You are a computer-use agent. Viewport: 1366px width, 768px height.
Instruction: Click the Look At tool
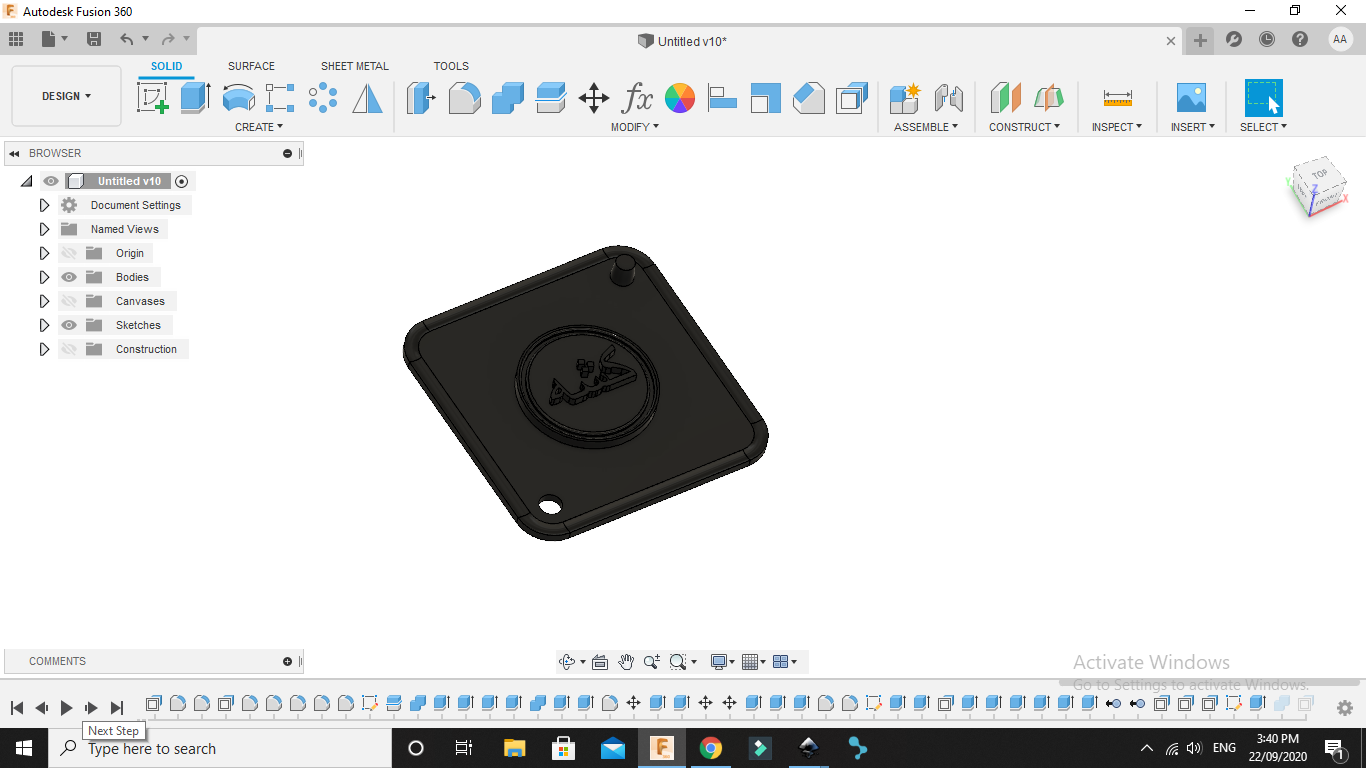[x=600, y=662]
